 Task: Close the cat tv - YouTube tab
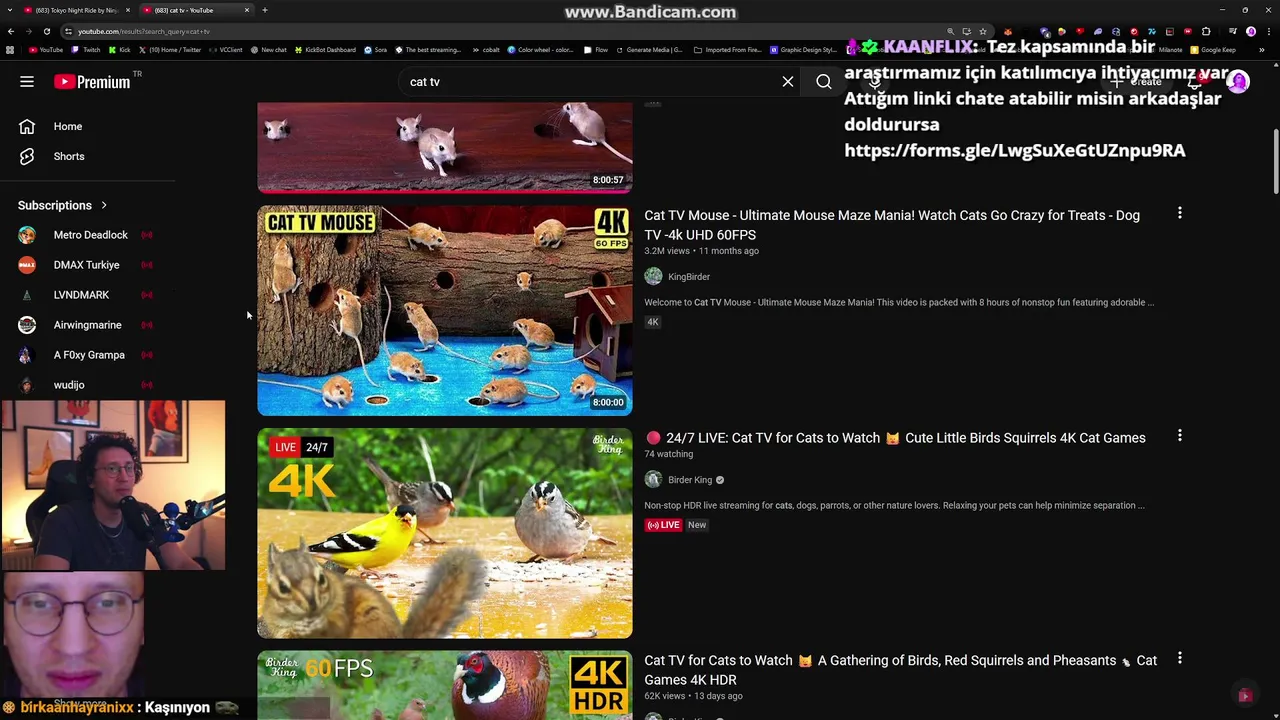[x=247, y=10]
